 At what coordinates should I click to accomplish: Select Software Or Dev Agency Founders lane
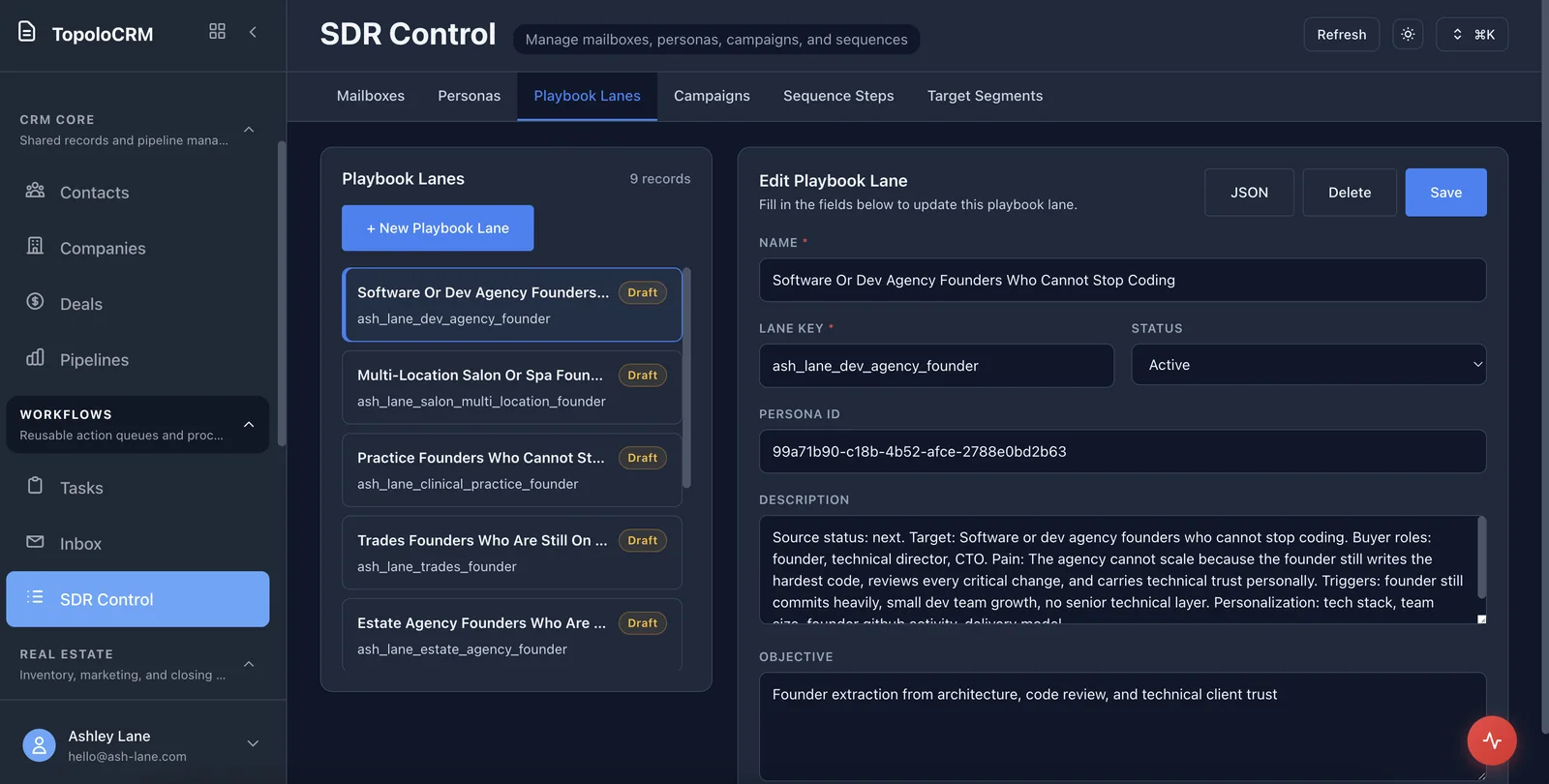point(511,305)
